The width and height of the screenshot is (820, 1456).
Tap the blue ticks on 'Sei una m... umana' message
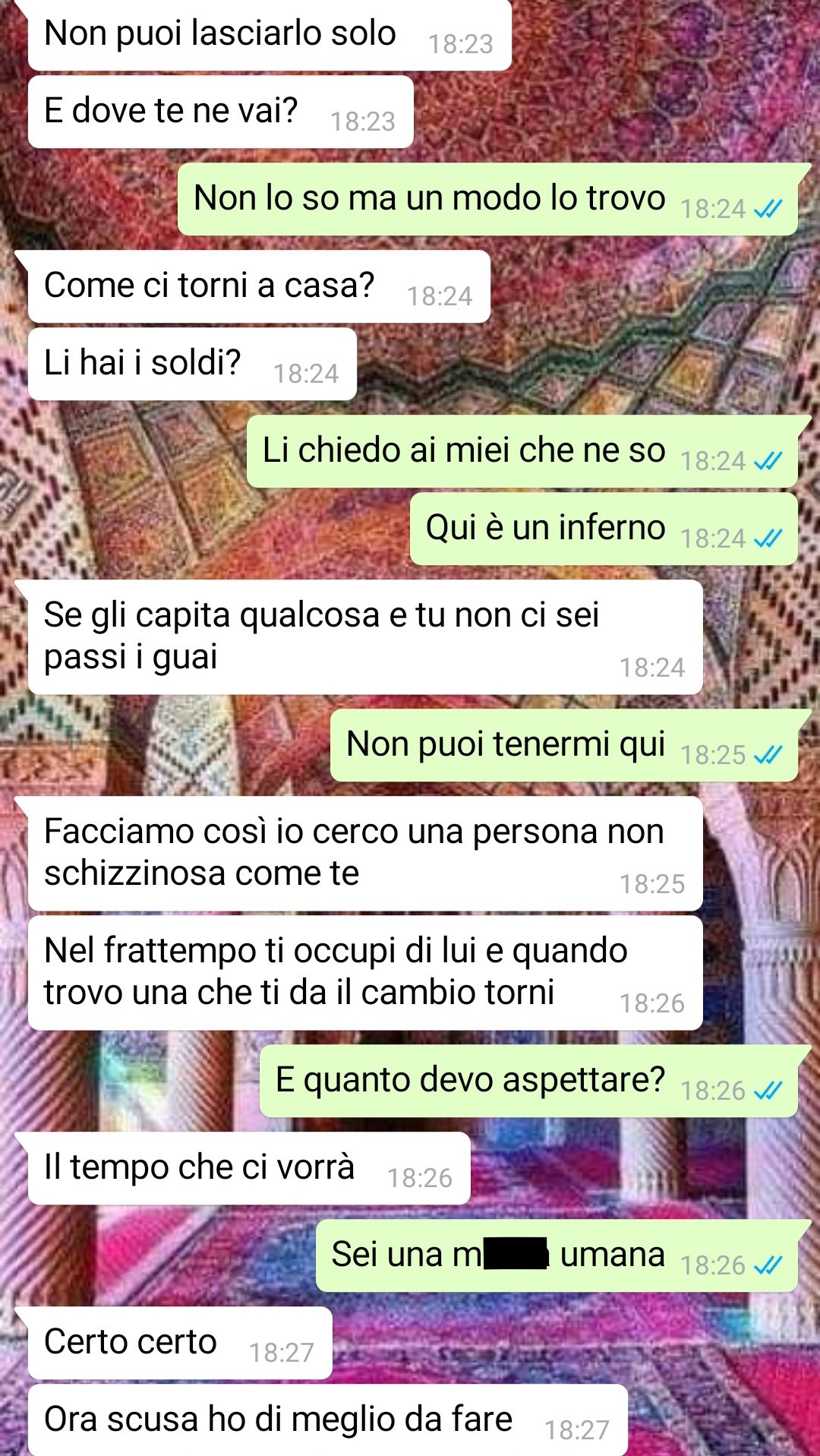click(x=768, y=1265)
